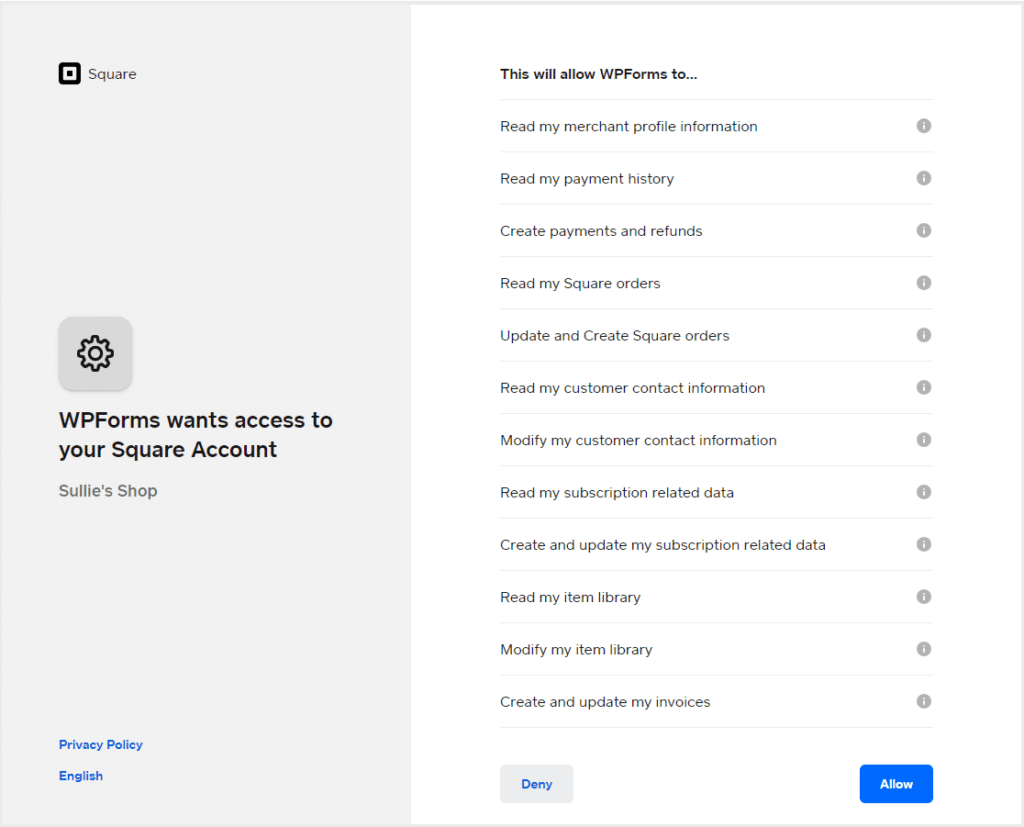Open the English language selector

point(80,775)
